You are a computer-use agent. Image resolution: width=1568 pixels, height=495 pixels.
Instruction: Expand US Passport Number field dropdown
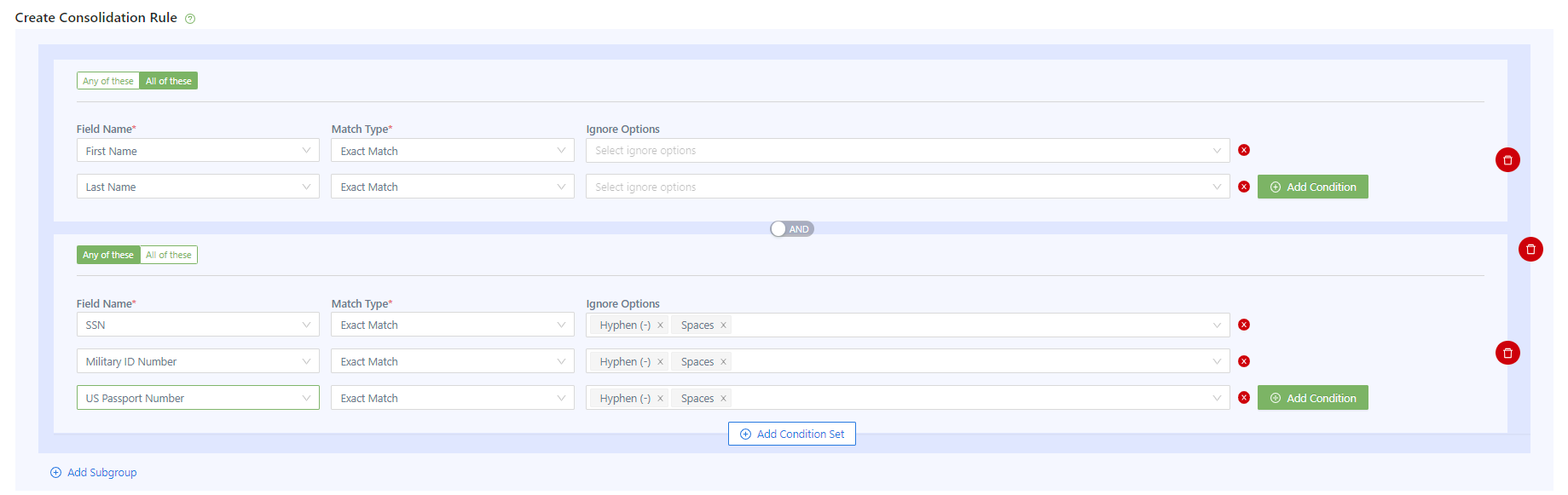point(198,398)
